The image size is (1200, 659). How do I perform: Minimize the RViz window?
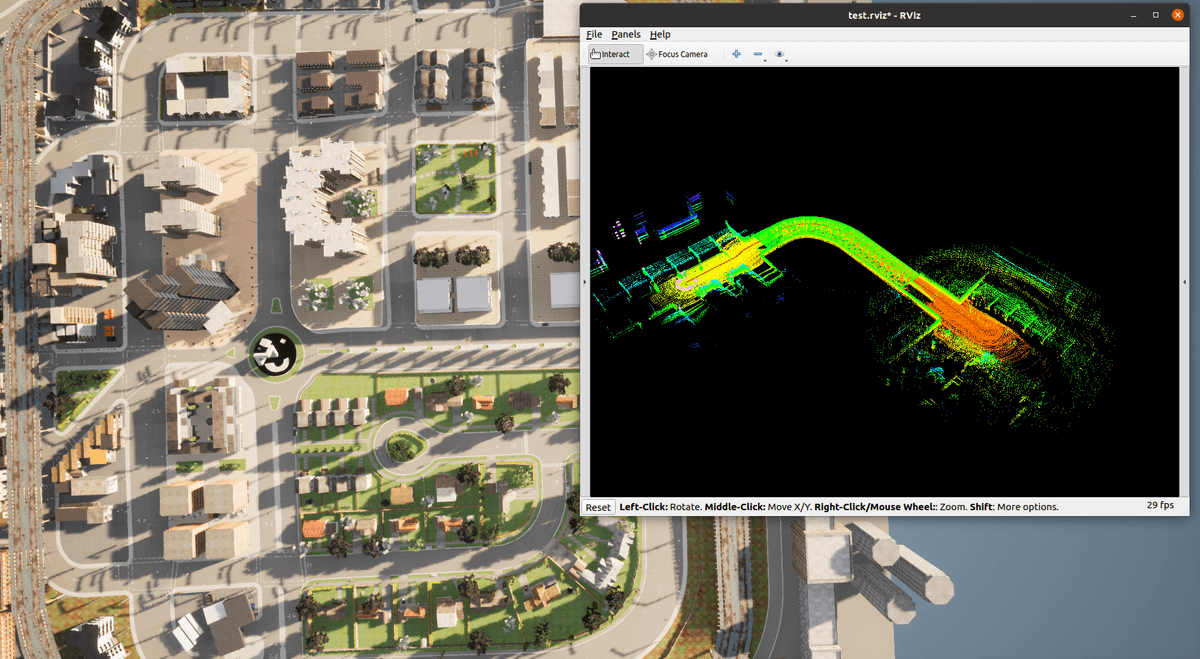tap(1134, 15)
